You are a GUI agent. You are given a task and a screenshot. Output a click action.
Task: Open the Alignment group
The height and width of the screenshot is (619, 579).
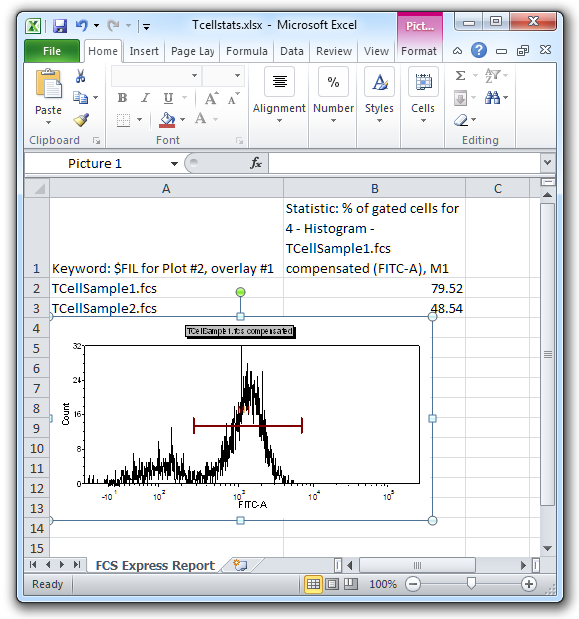[x=279, y=95]
